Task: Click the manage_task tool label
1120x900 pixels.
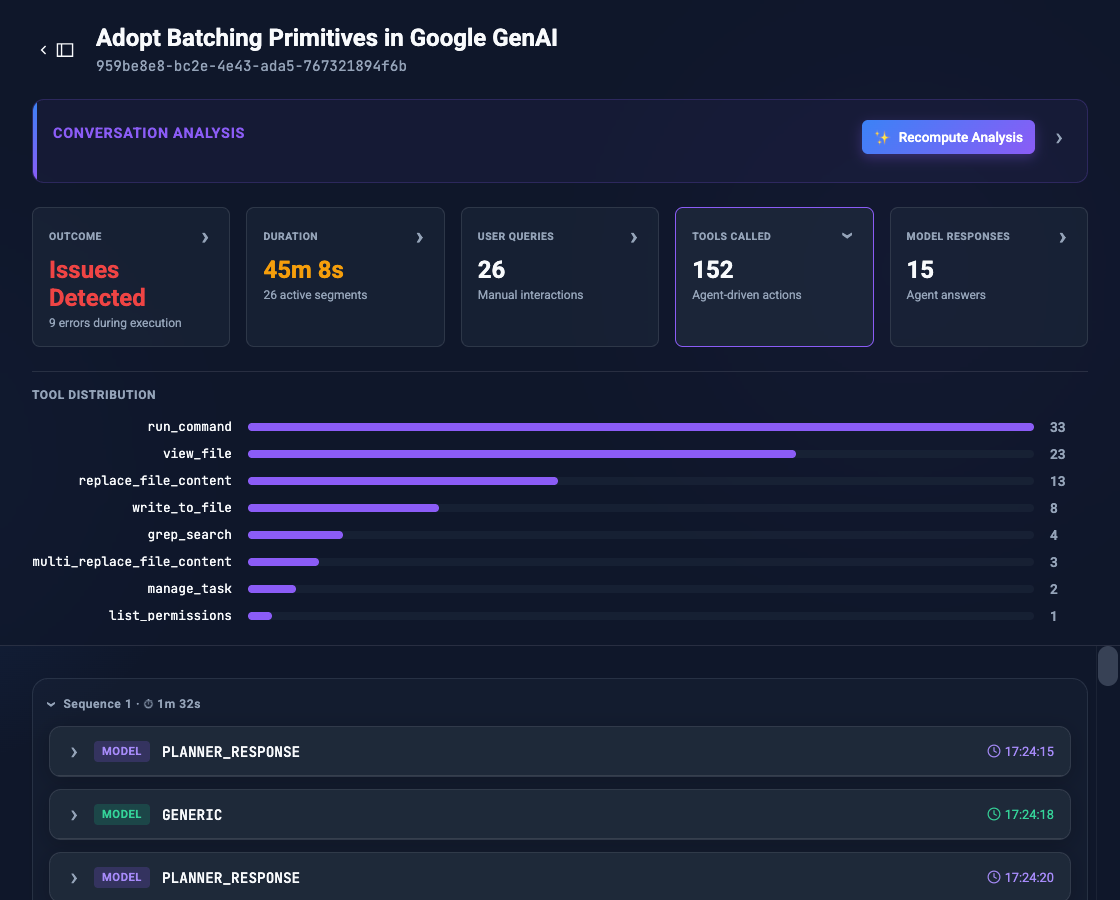Action: tap(189, 589)
